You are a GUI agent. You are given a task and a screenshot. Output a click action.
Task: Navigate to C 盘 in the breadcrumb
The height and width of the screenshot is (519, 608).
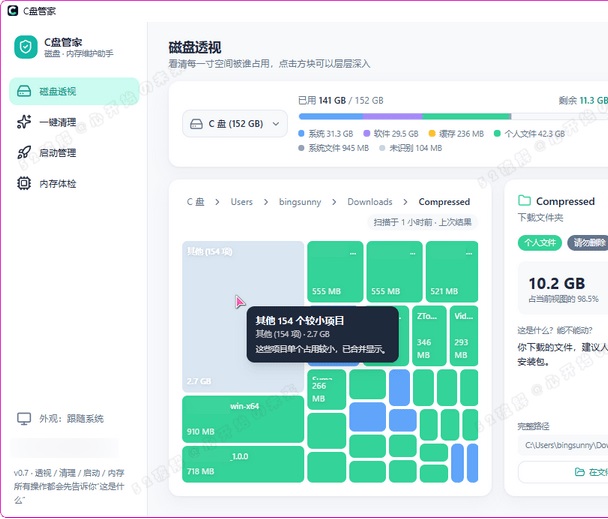click(x=195, y=202)
